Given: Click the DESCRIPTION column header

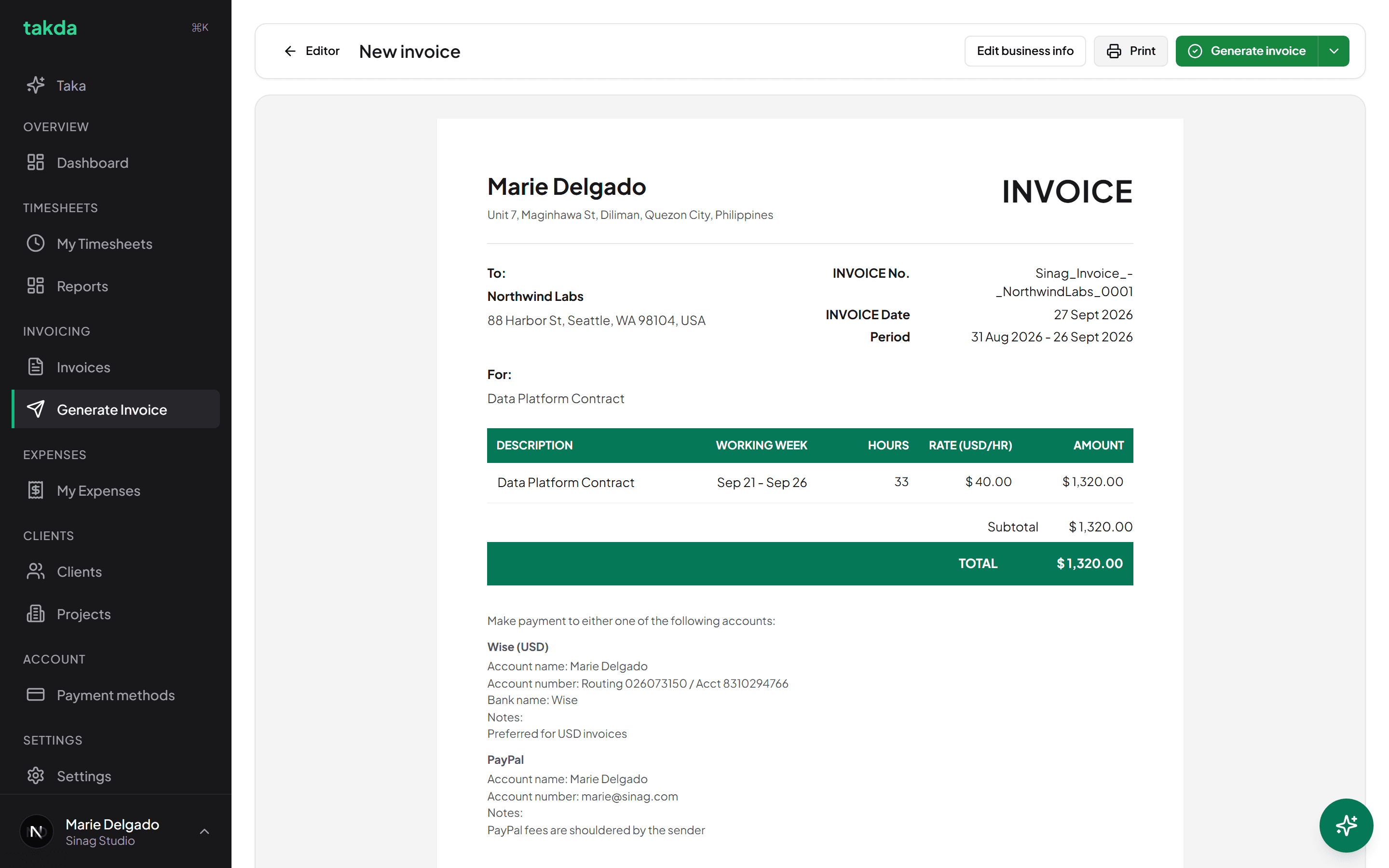Looking at the screenshot, I should click(534, 446).
